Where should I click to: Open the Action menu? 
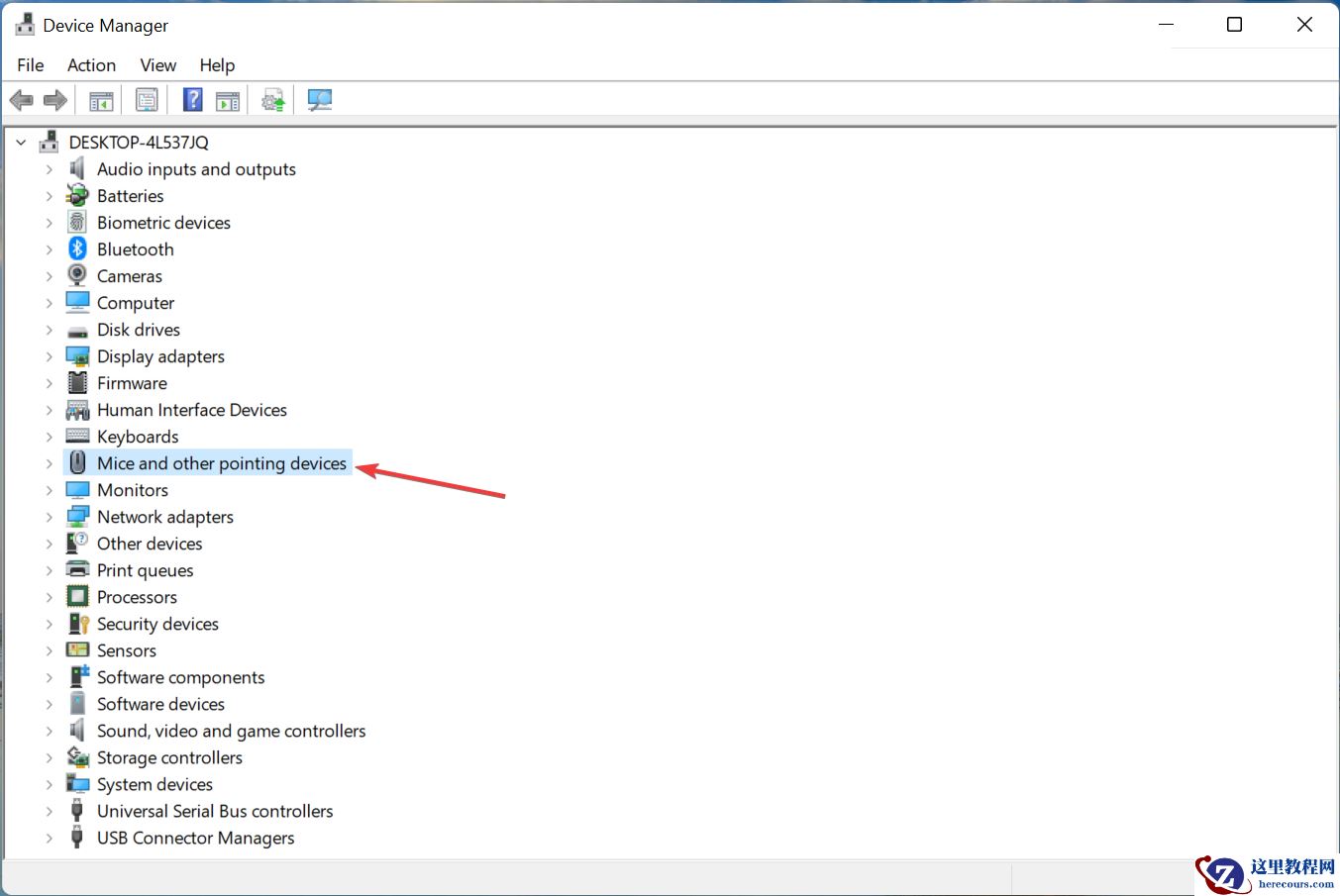(91, 65)
